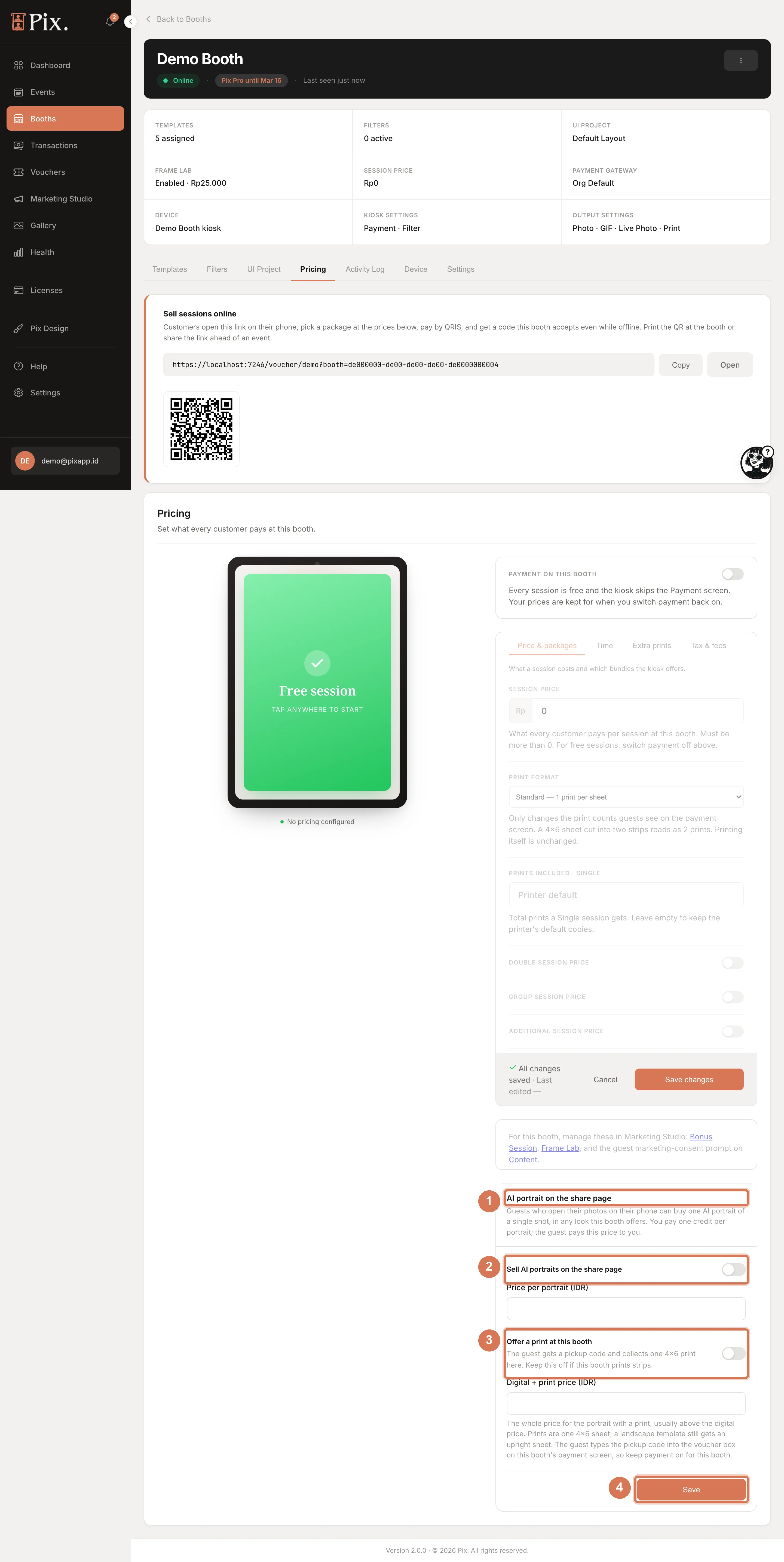This screenshot has height=1562, width=784.
Task: Click the Digital + print price (IDR) field
Action: 626,1404
